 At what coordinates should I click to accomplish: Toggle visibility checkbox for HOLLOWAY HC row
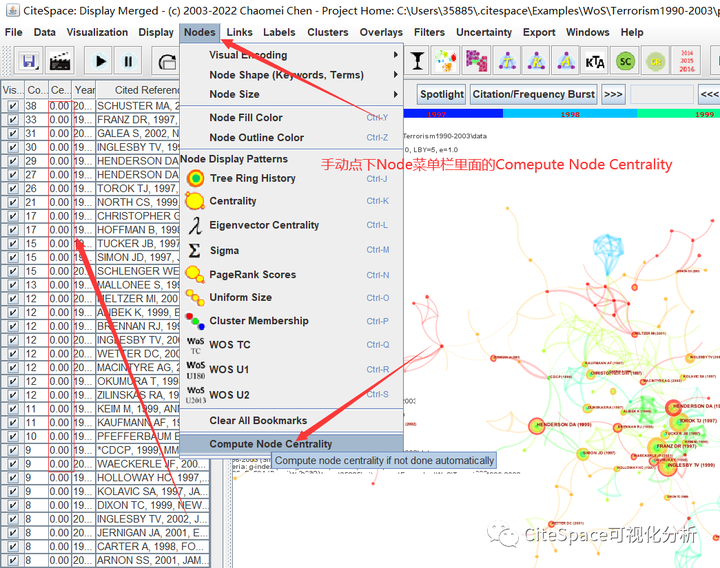coord(12,478)
